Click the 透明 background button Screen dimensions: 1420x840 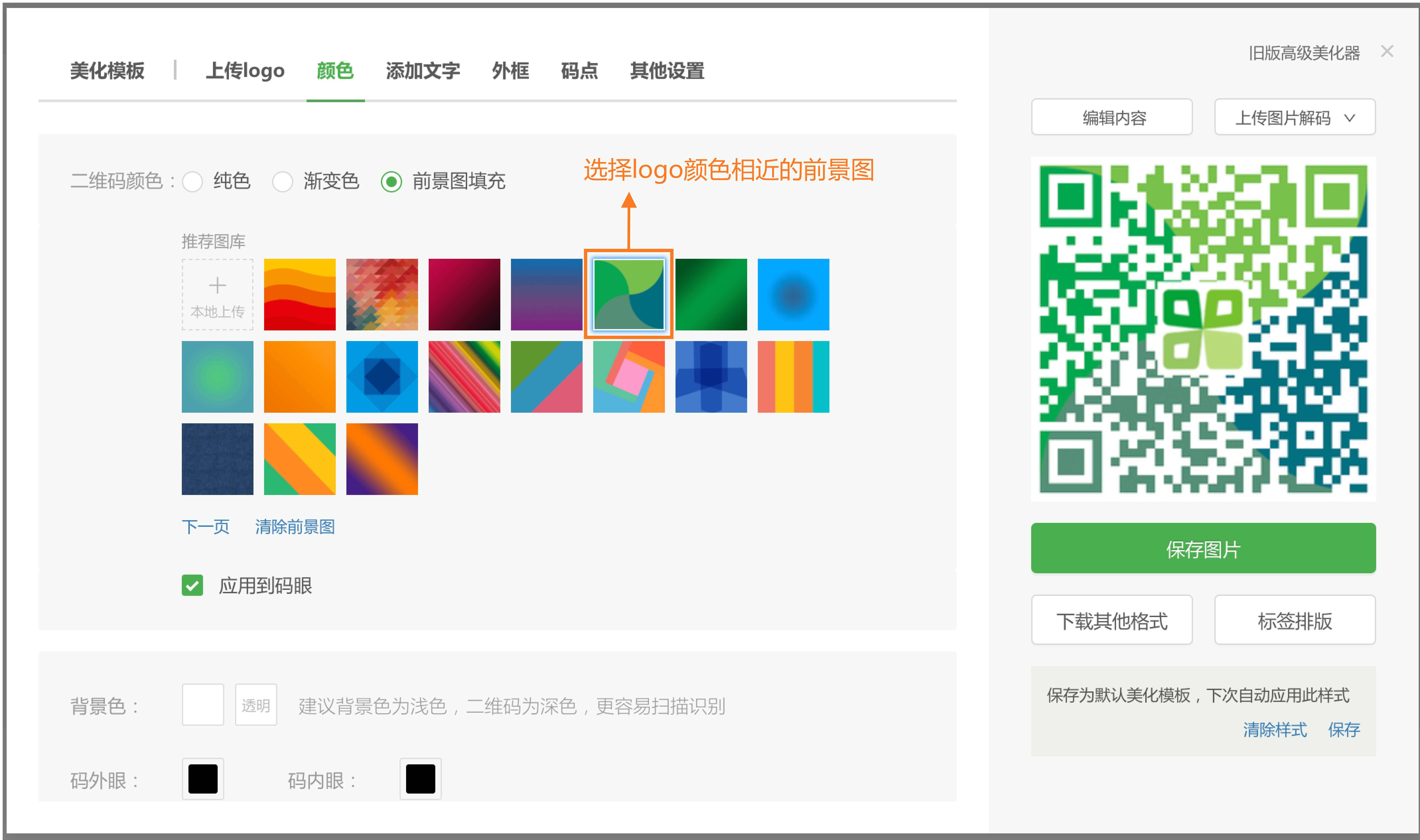256,705
